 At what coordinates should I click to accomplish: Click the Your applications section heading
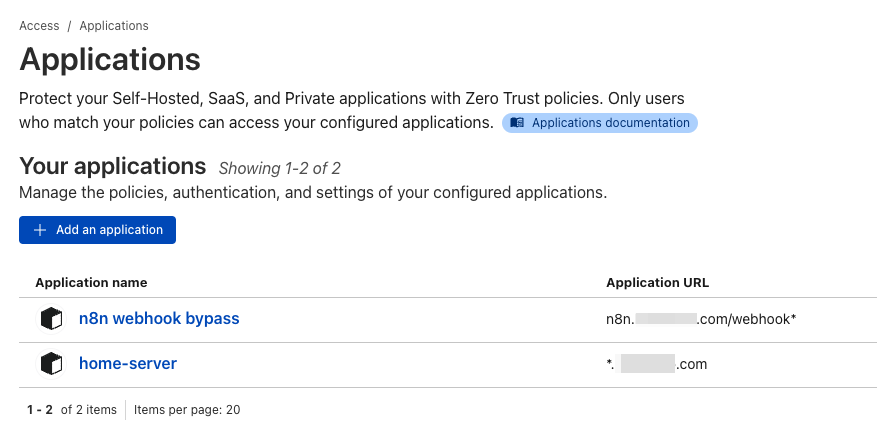[x=112, y=166]
